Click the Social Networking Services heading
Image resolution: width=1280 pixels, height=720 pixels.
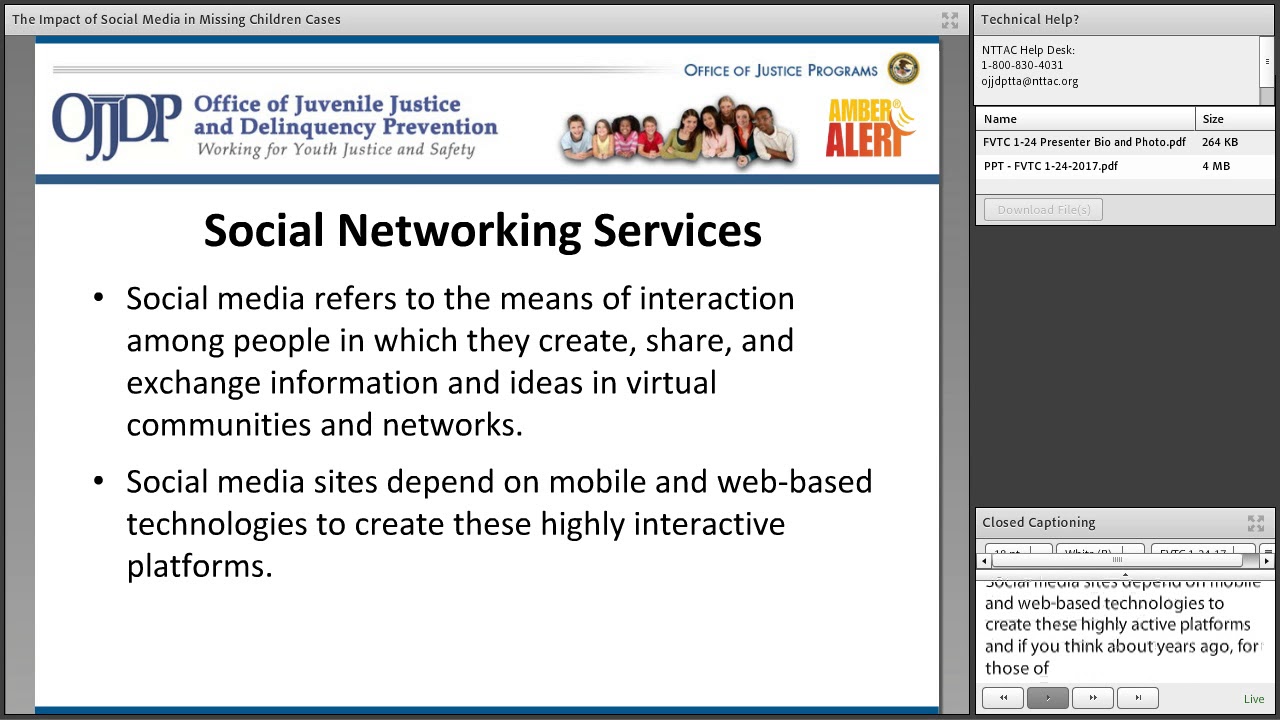click(x=483, y=230)
